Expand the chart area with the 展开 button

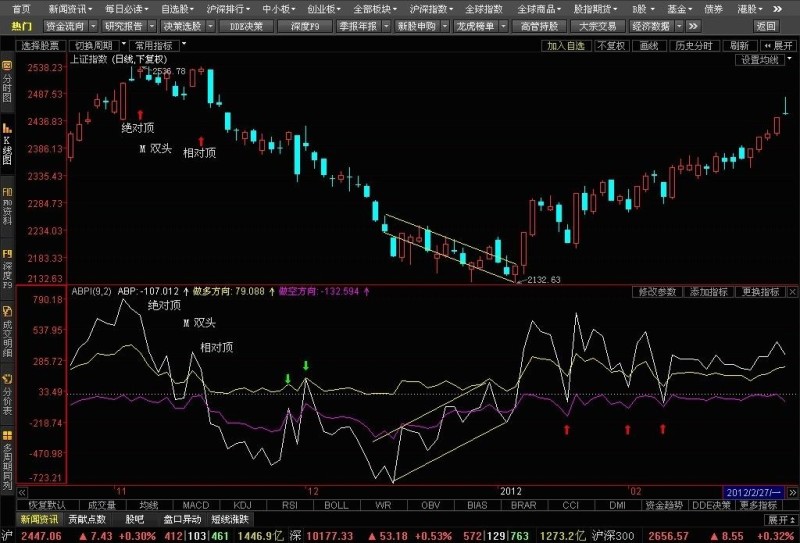click(778, 46)
